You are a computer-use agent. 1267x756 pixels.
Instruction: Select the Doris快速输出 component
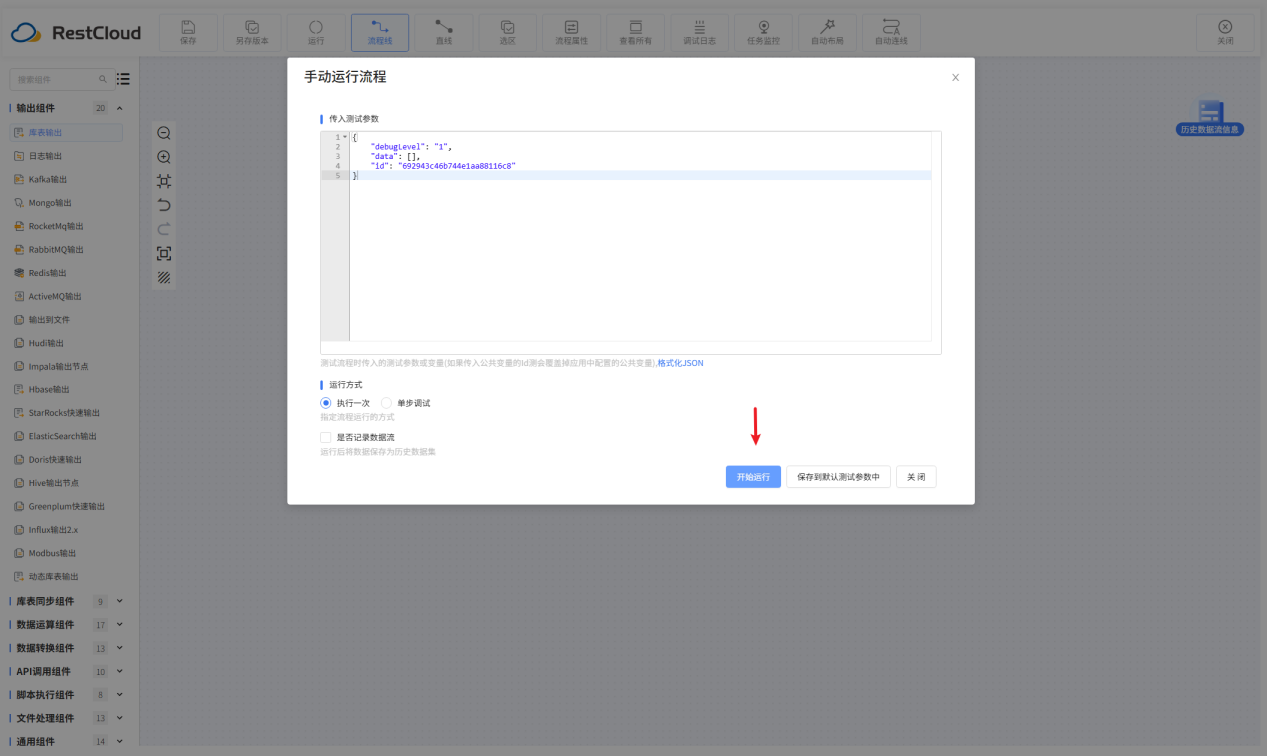tap(66, 460)
